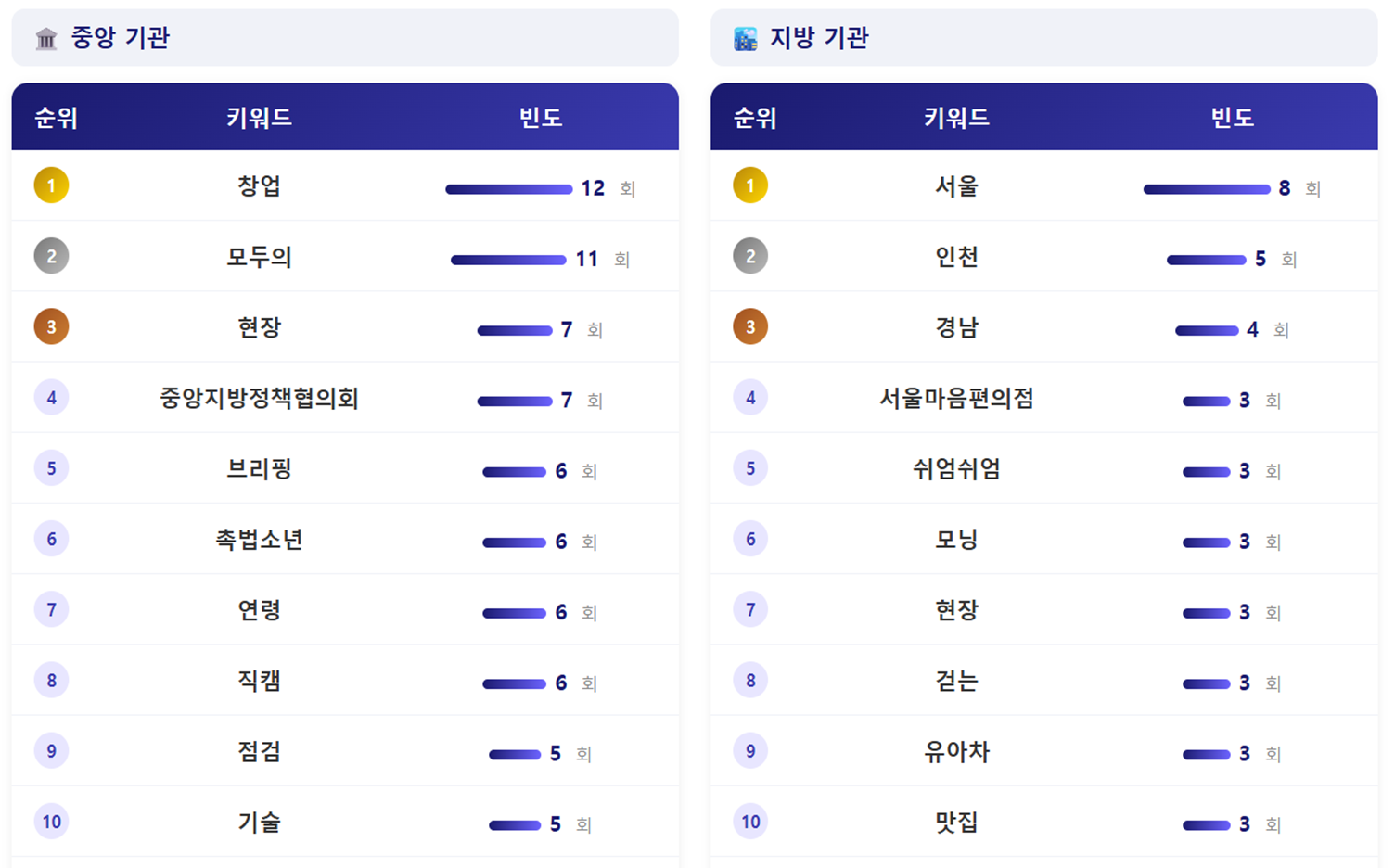This screenshot has width=1395, height=868.
Task: Click the silver rank 2 badge for 인천
Action: (750, 256)
